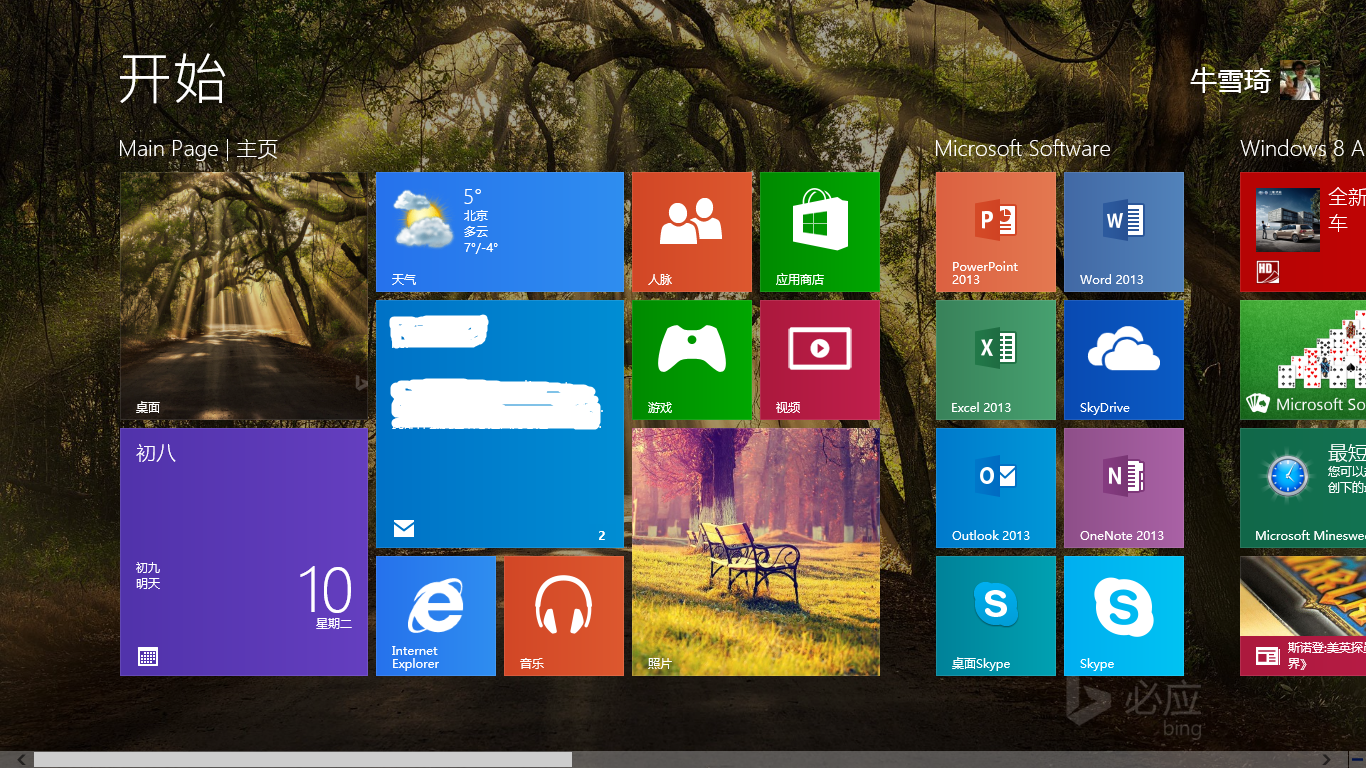Open the 应用商店 (Store) tile
1366x768 pixels.
[x=819, y=231]
